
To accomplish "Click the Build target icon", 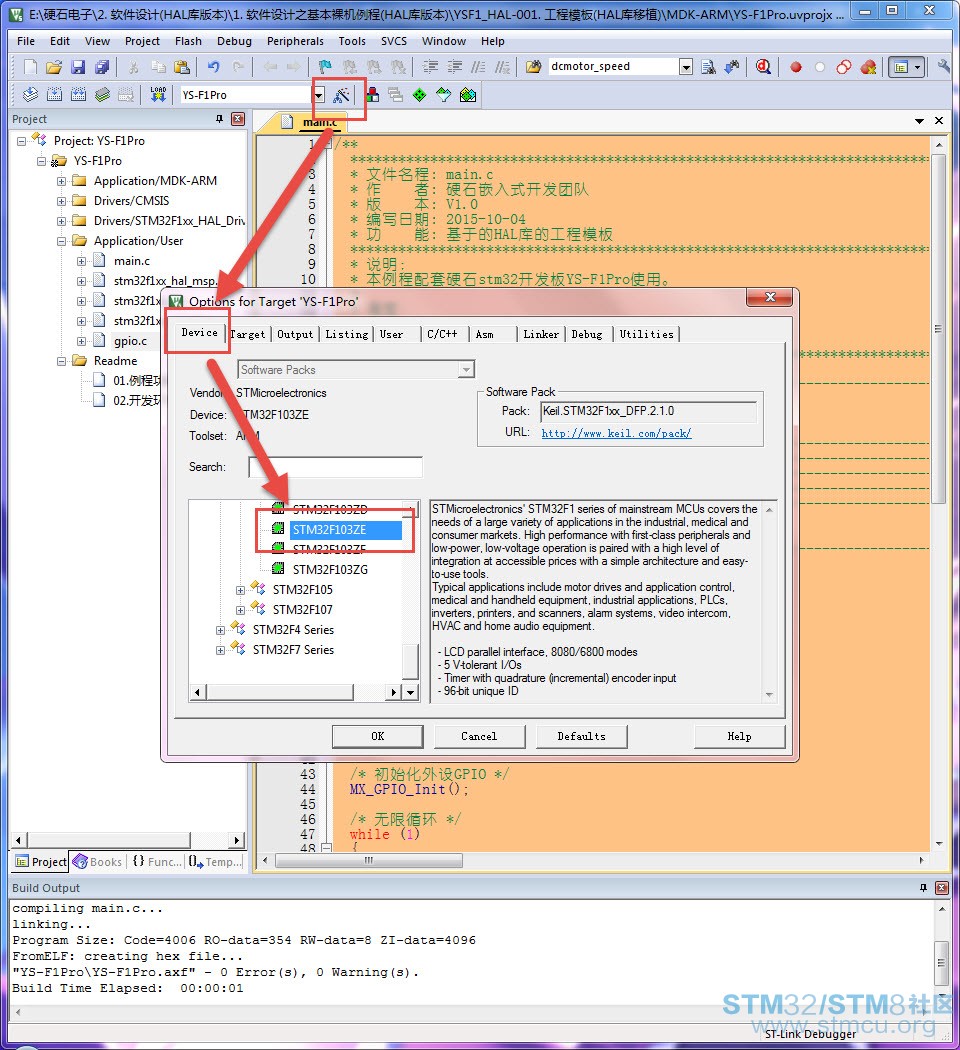I will [54, 94].
